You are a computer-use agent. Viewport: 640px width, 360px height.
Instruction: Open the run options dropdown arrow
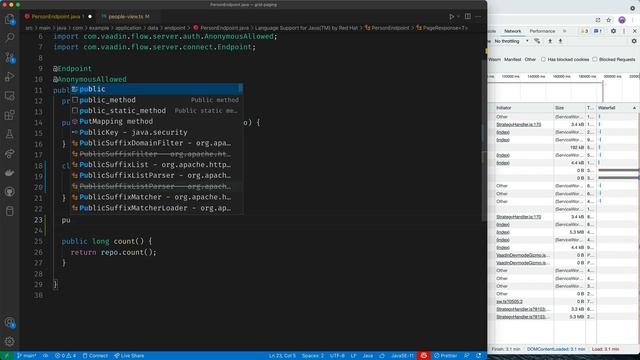point(458,17)
